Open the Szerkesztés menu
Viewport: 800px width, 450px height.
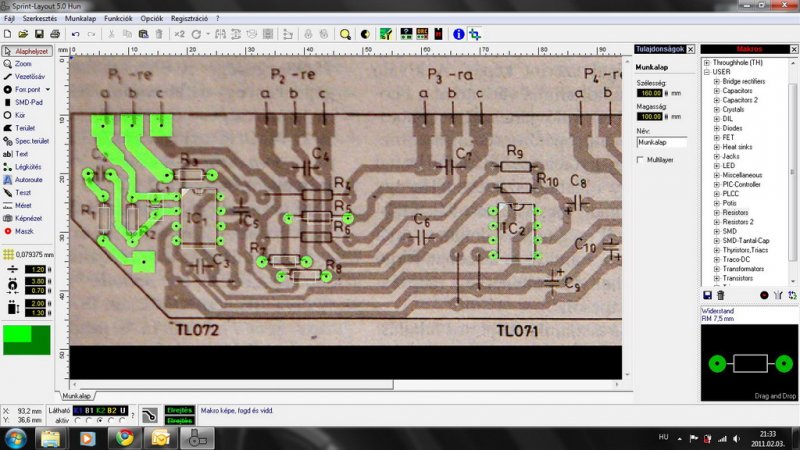coord(40,18)
